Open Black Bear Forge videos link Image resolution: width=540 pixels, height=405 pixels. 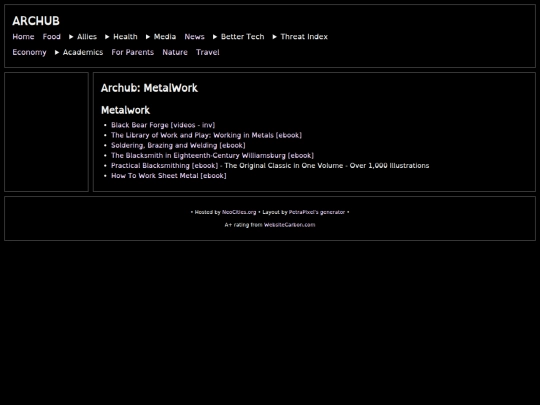click(x=163, y=125)
